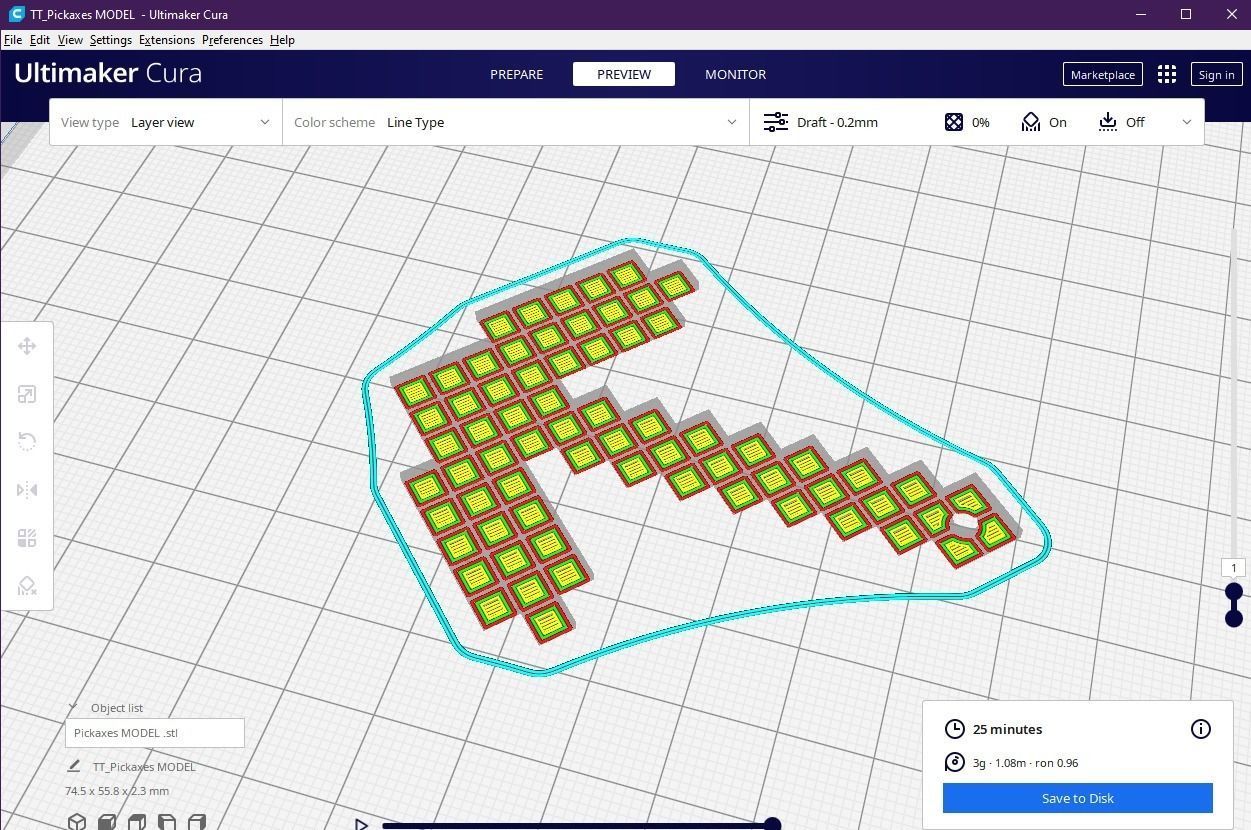Viewport: 1251px width, 830px height.
Task: Switch to left side view cube icon
Action: coord(167,822)
